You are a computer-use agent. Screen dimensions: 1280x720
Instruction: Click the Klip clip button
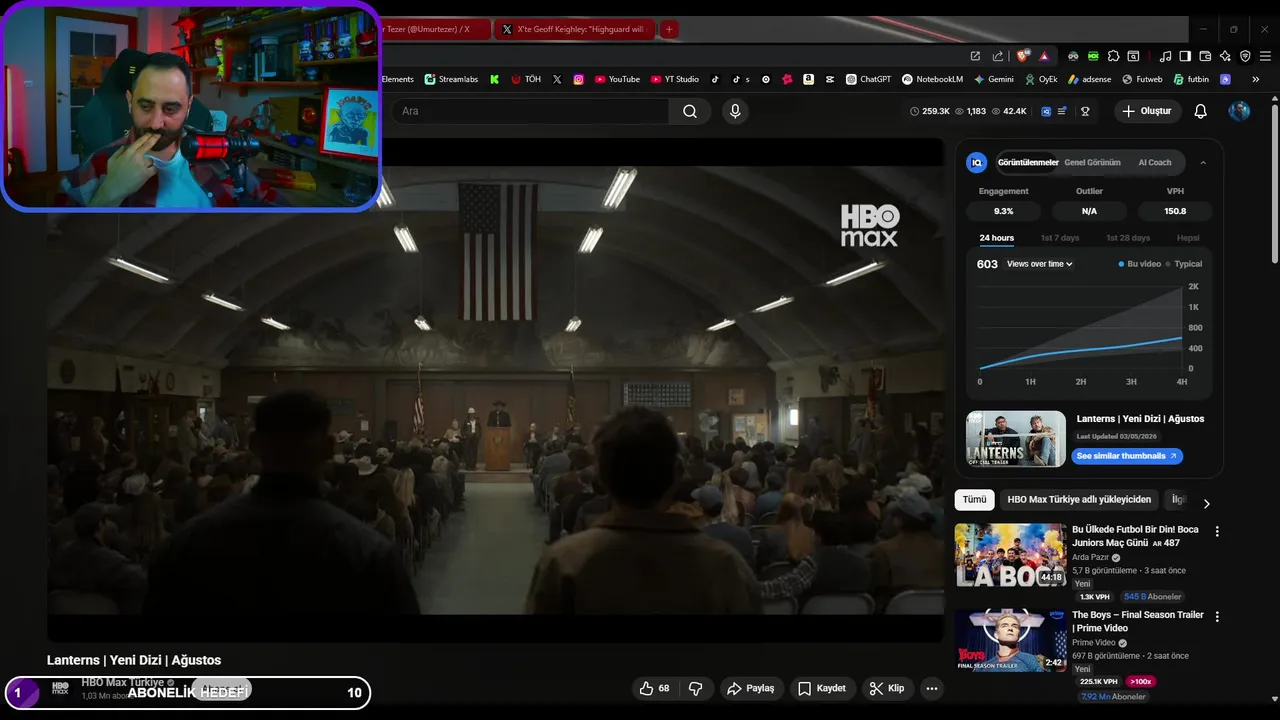tap(887, 688)
